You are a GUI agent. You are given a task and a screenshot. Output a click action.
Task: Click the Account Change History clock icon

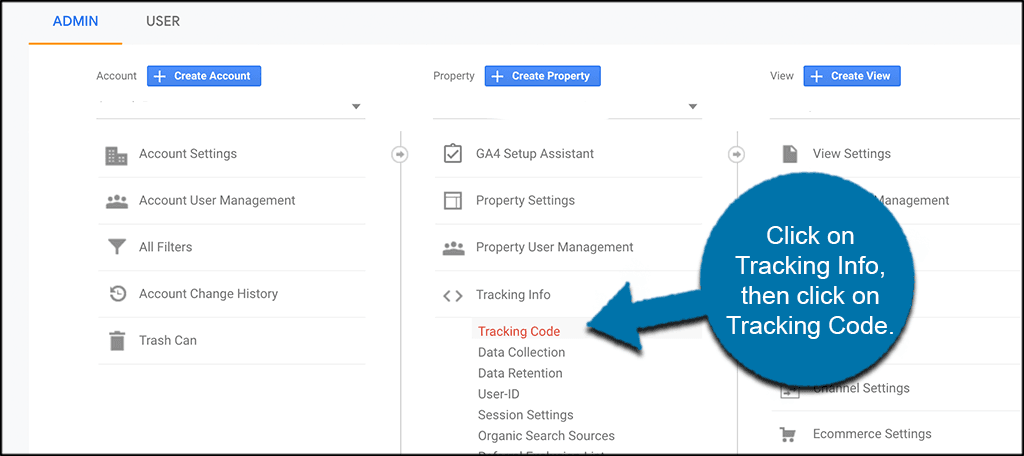pyautogui.click(x=117, y=294)
